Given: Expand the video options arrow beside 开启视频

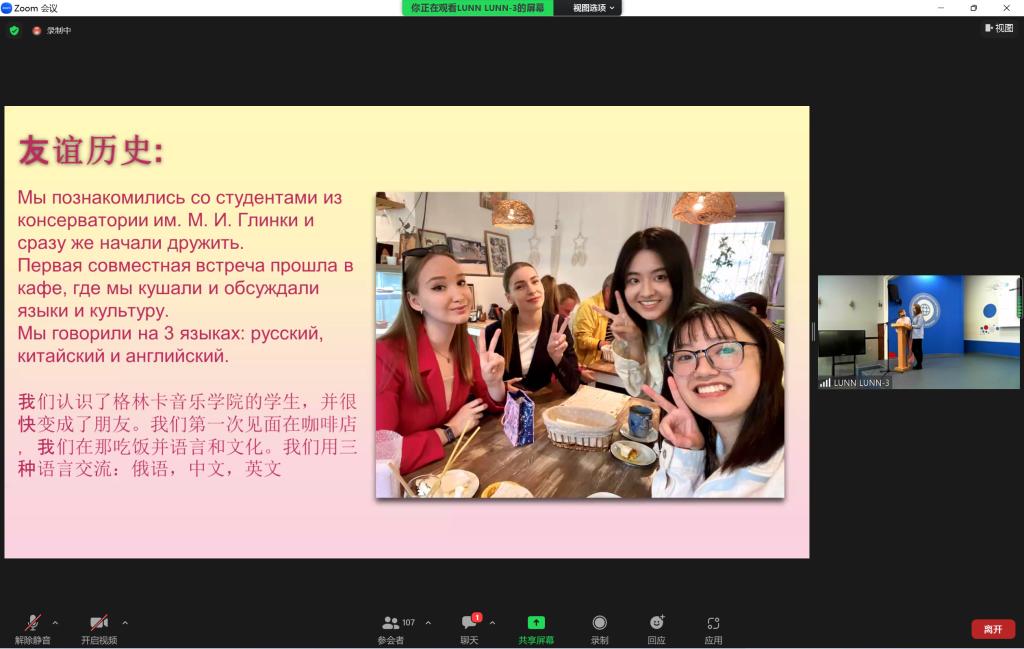Looking at the screenshot, I should coord(124,622).
